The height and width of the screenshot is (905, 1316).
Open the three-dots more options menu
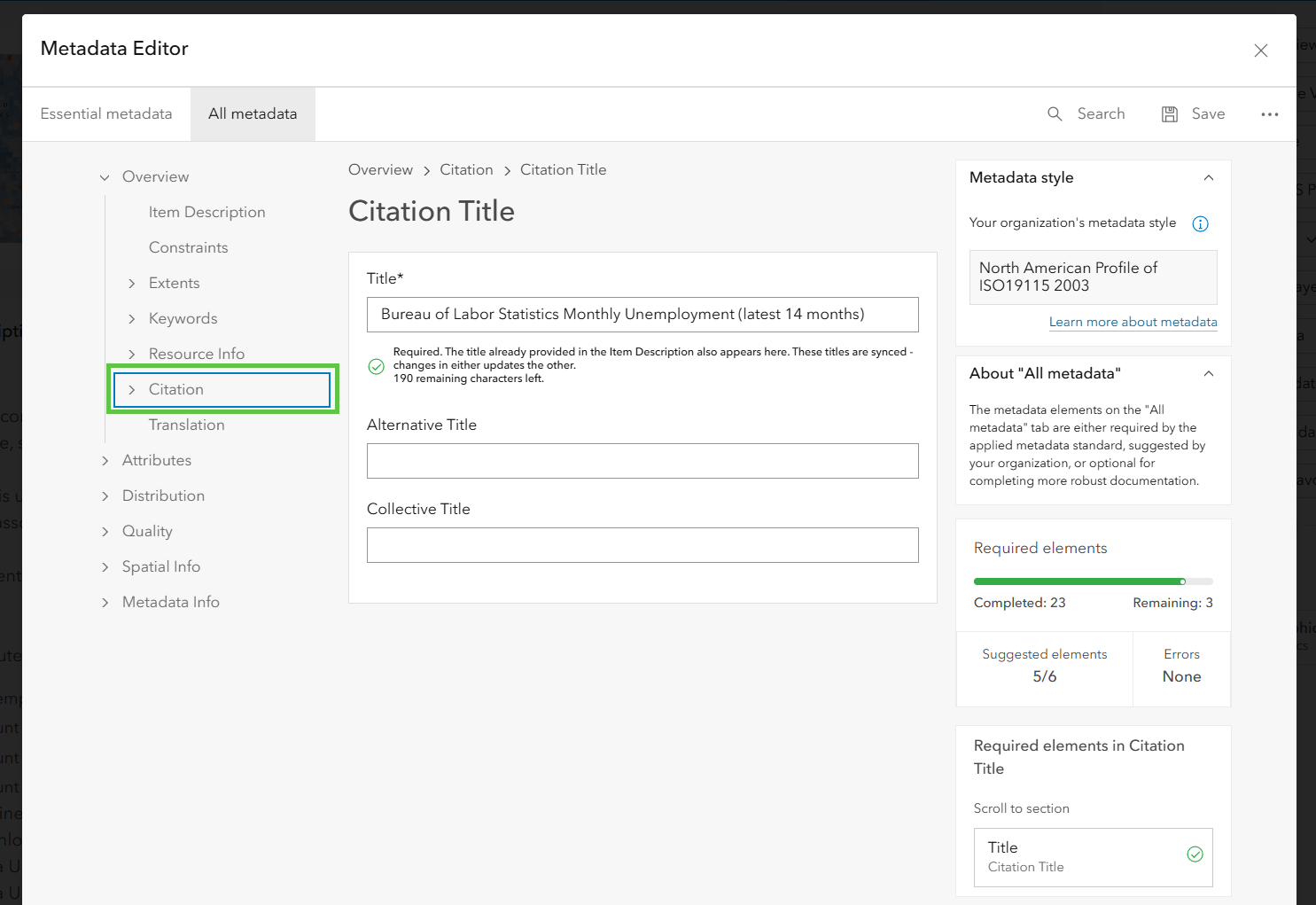point(1270,114)
